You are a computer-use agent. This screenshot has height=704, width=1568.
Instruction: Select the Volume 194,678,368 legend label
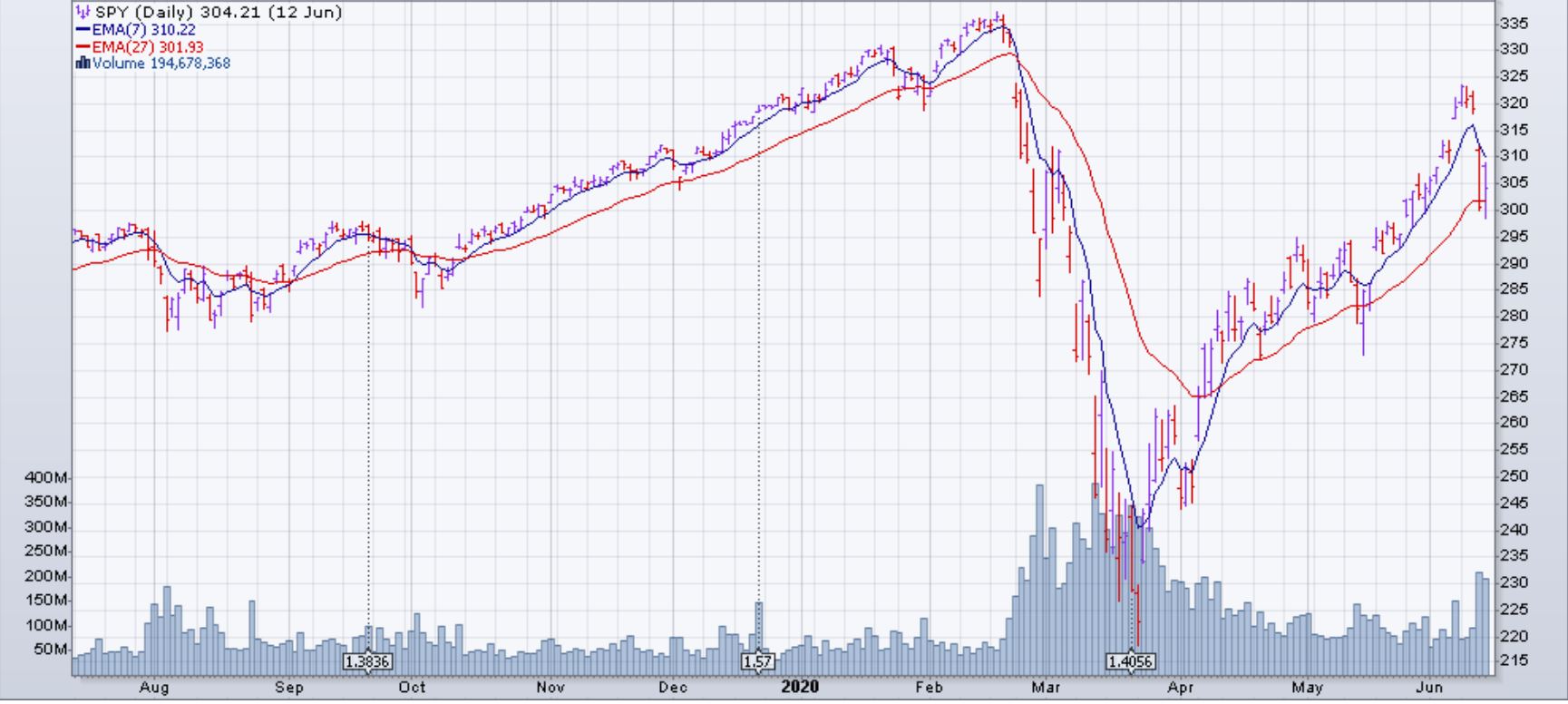pos(161,64)
